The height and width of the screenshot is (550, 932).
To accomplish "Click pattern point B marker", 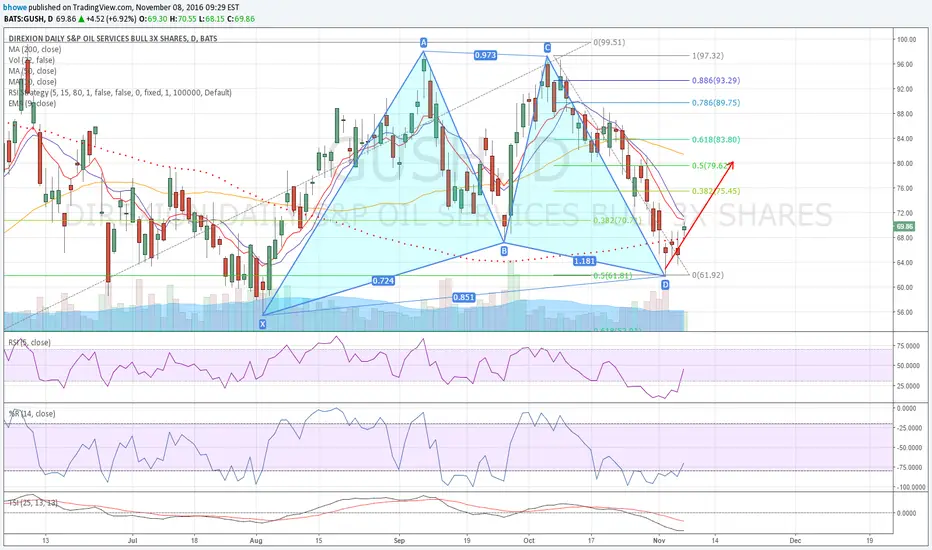I will [504, 252].
